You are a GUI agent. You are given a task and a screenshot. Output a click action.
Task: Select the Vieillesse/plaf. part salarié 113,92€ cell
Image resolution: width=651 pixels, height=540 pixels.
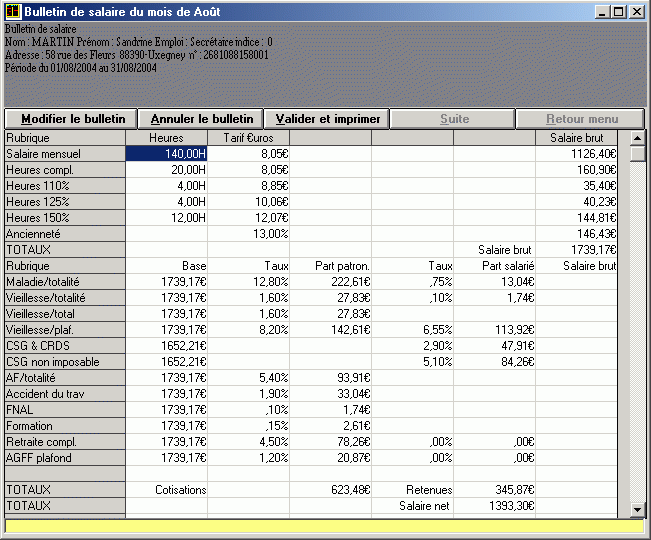494,329
